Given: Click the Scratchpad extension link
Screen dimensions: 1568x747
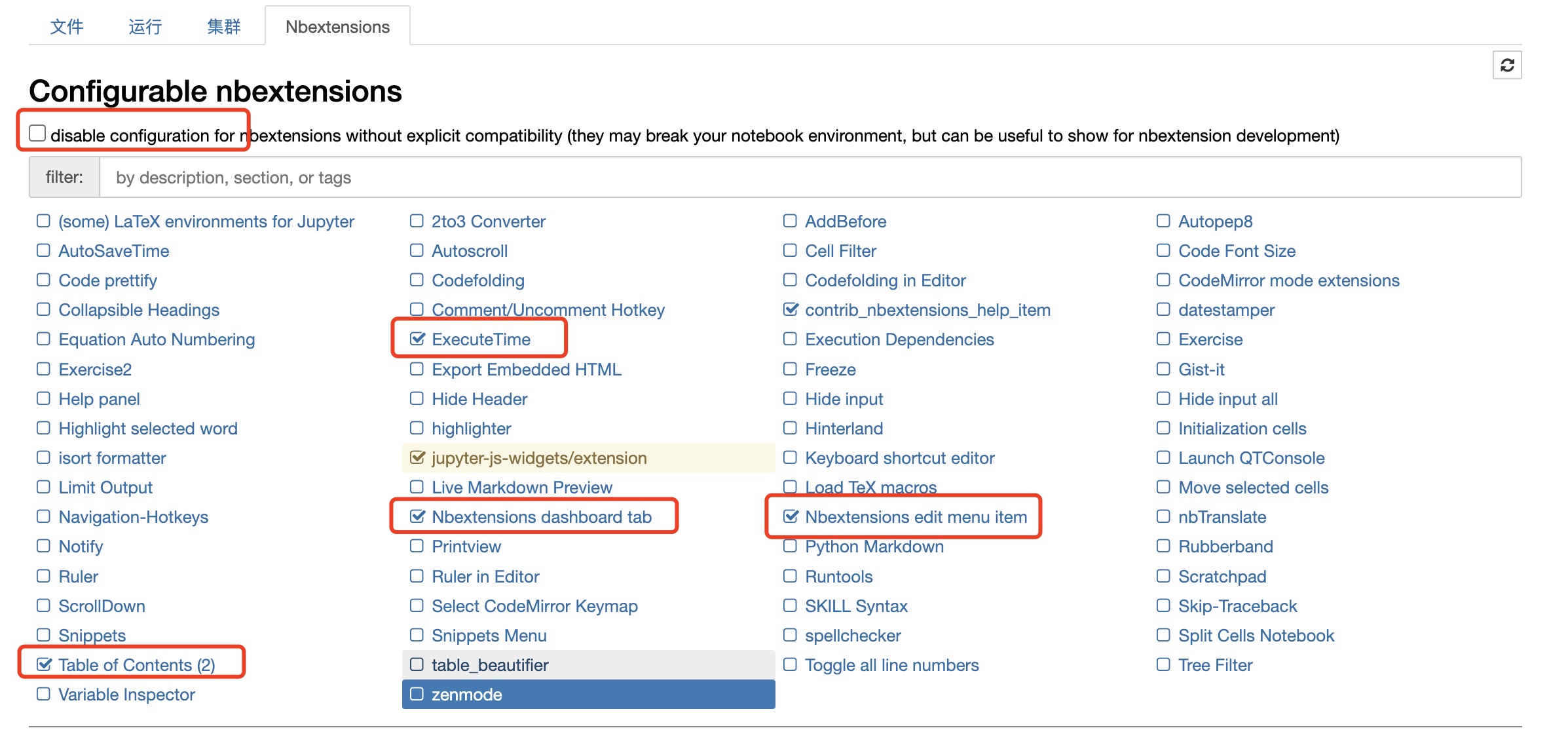Looking at the screenshot, I should [1222, 577].
